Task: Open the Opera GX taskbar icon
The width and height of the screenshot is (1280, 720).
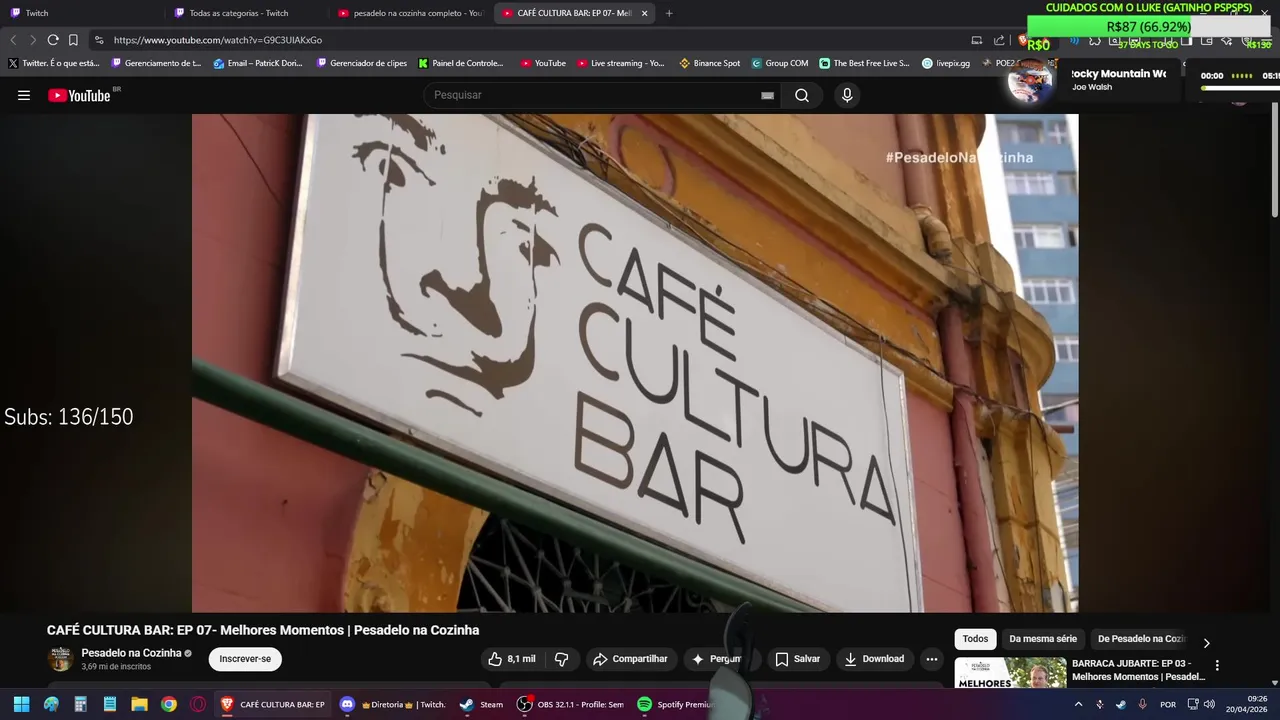Action: pyautogui.click(x=198, y=704)
